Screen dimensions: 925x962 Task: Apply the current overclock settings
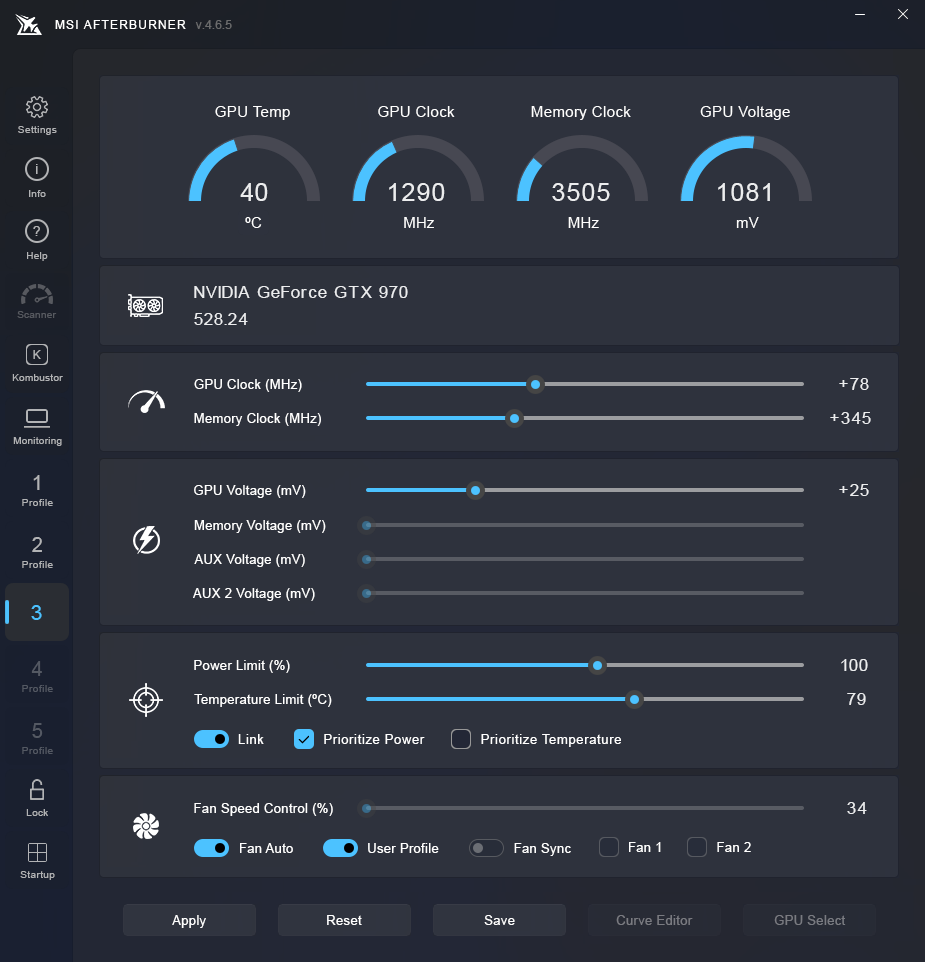click(189, 919)
